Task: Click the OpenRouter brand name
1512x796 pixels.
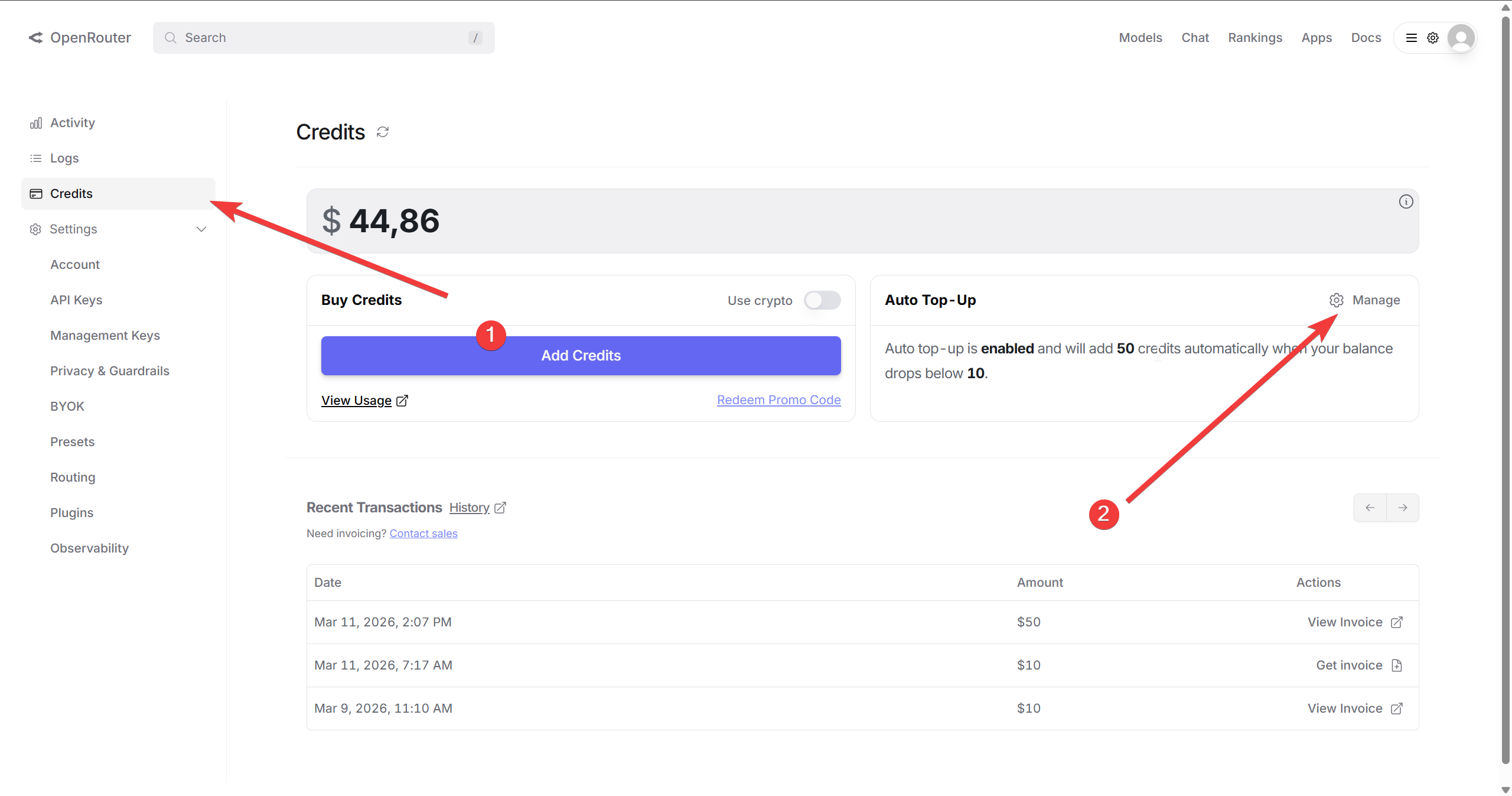Action: 90,38
